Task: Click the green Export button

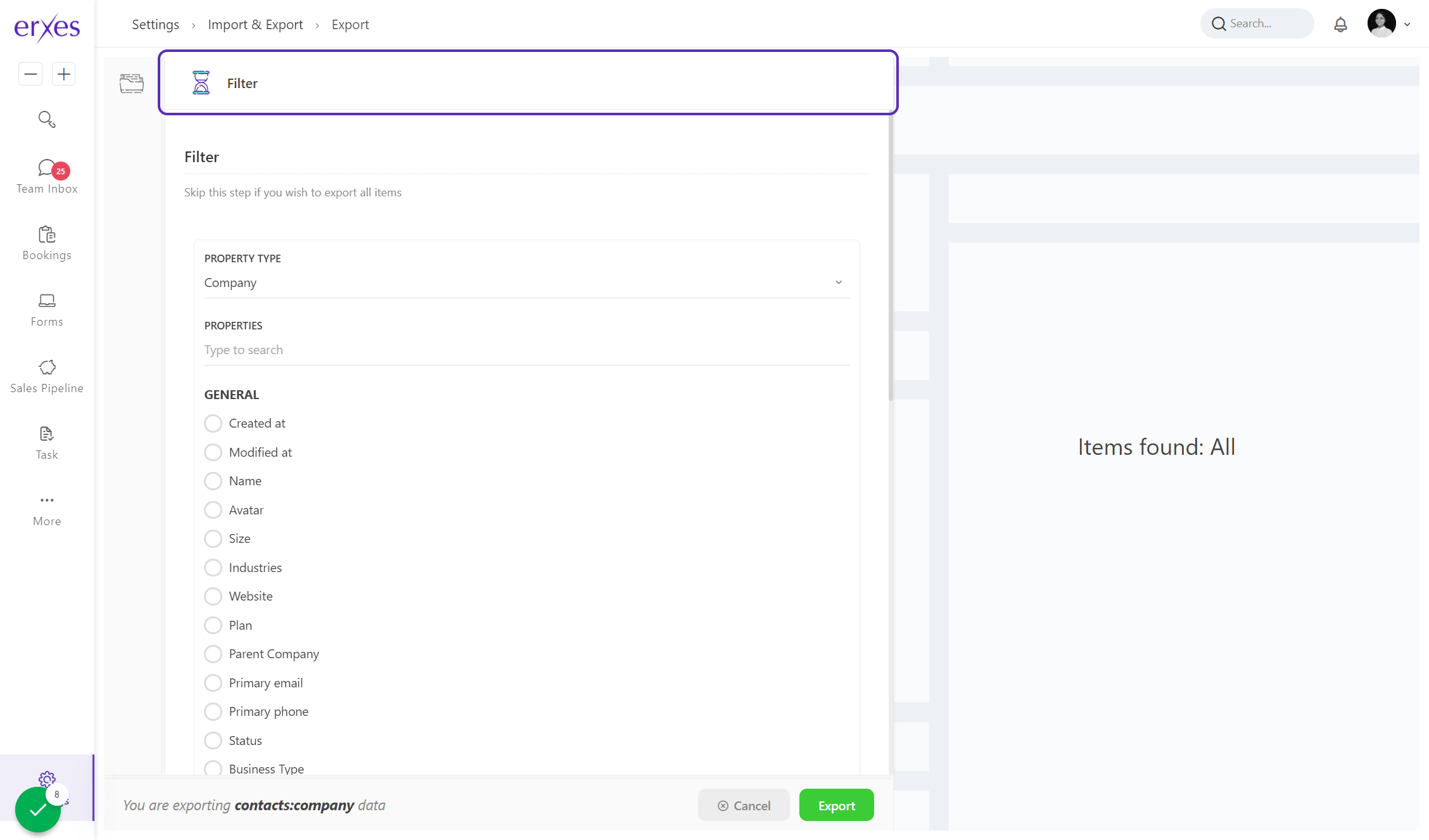Action: (836, 805)
